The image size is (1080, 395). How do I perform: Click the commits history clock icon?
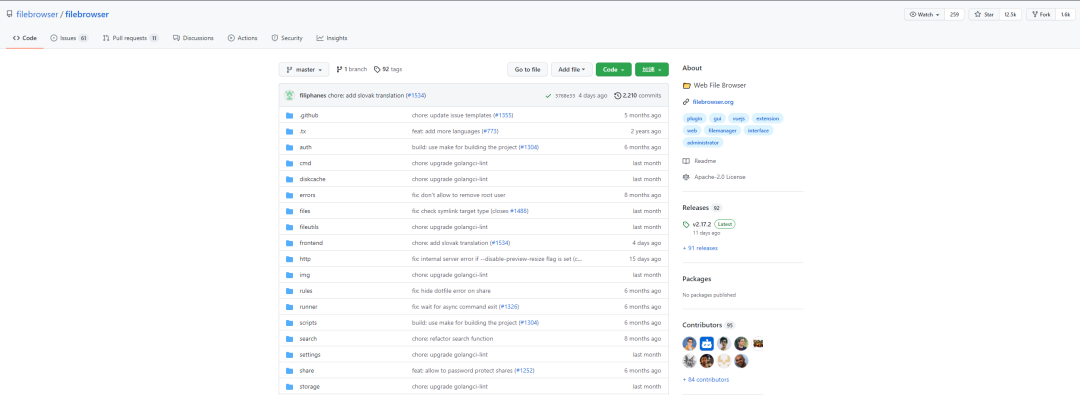point(618,96)
